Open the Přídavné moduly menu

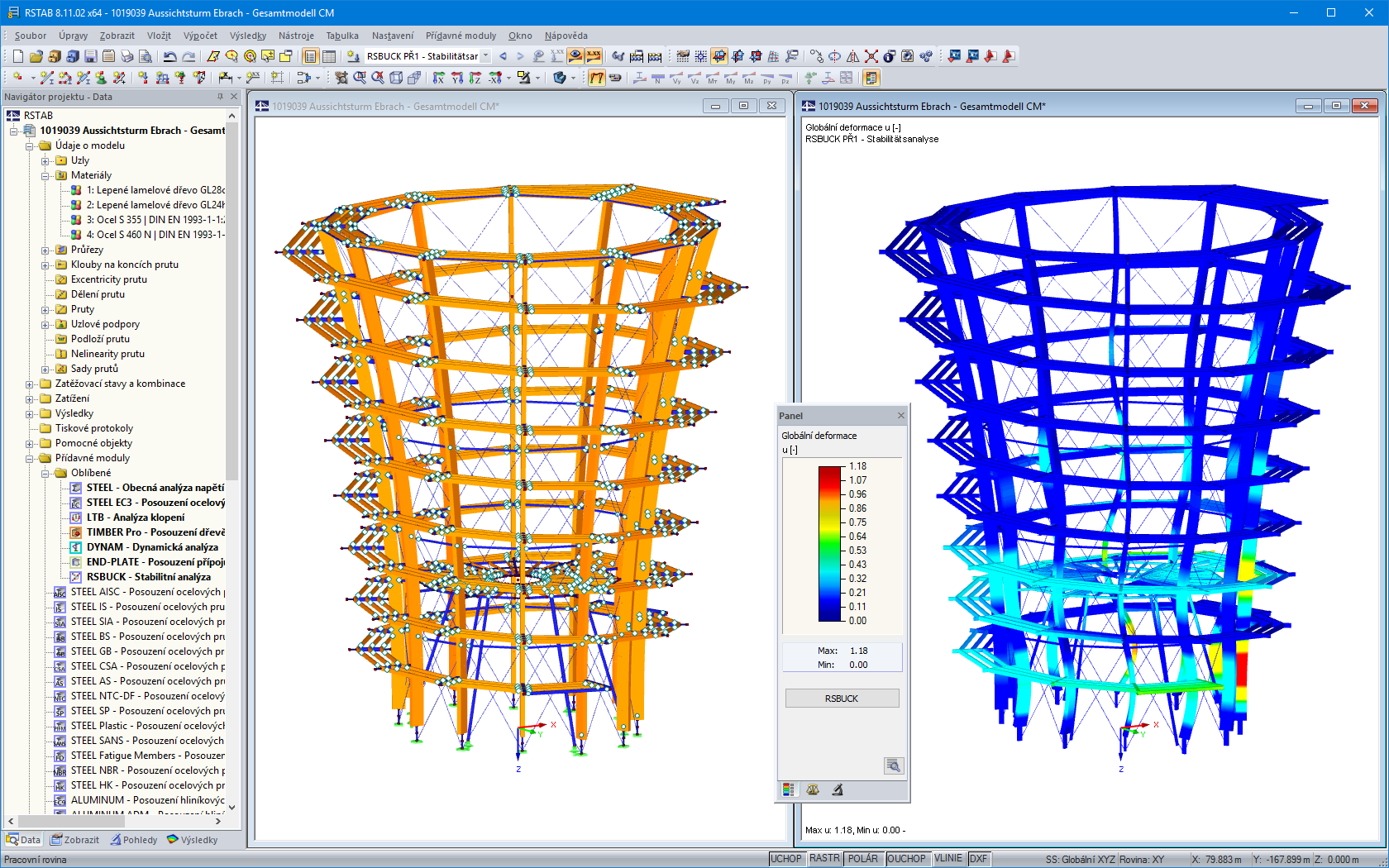pos(461,36)
